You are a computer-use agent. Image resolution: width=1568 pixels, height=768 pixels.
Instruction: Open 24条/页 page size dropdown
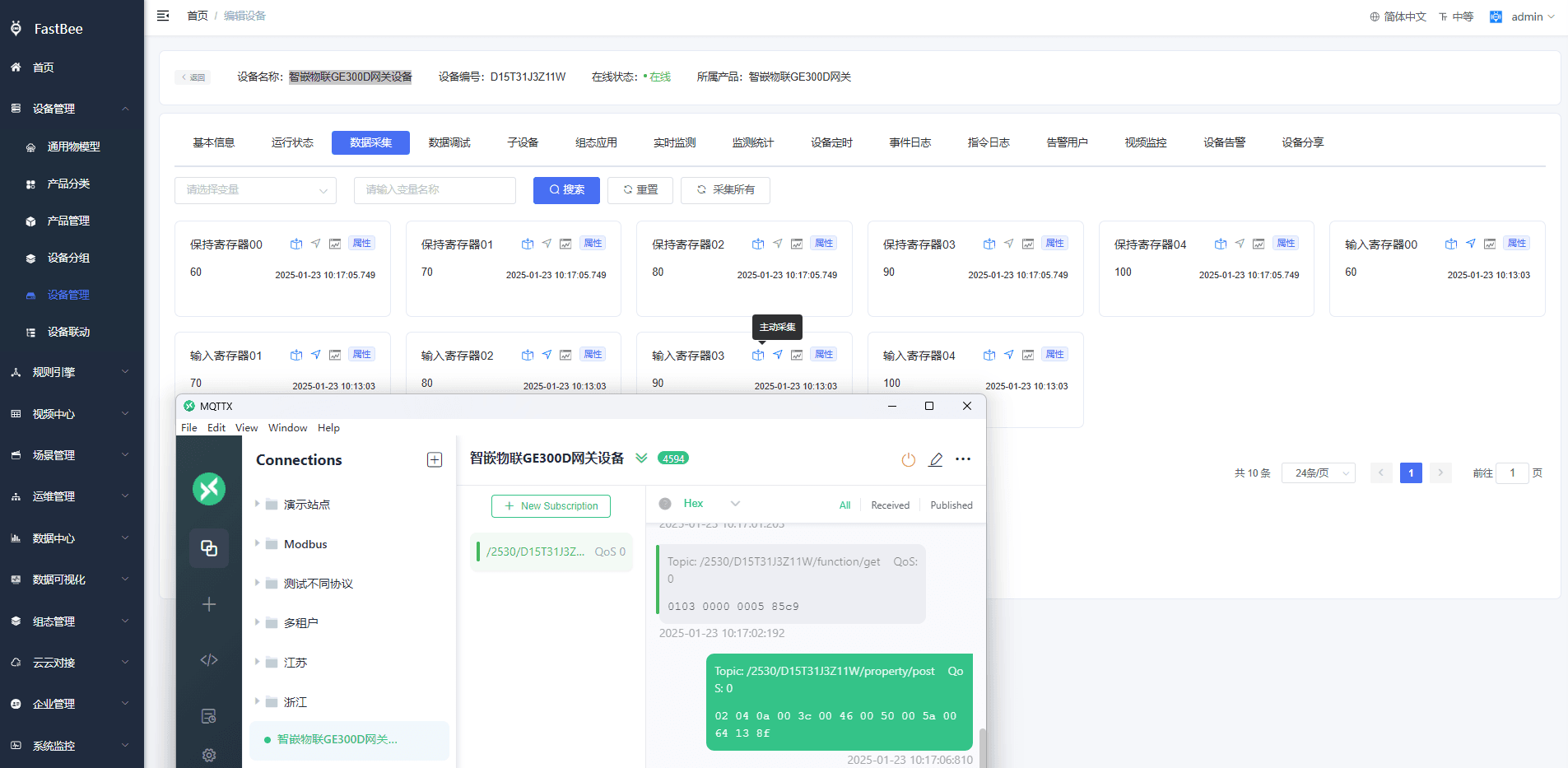[1318, 473]
